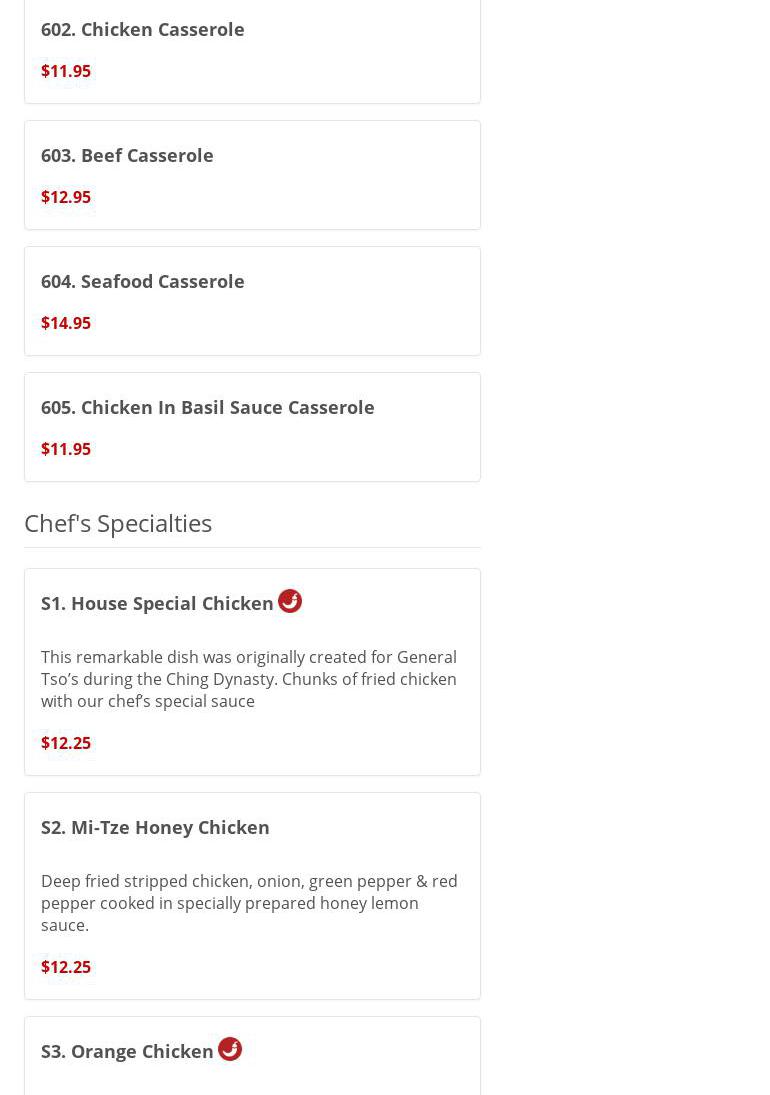770x1095 pixels.
Task: Open the 604. Seafood Casserole item
Action: click(143, 281)
